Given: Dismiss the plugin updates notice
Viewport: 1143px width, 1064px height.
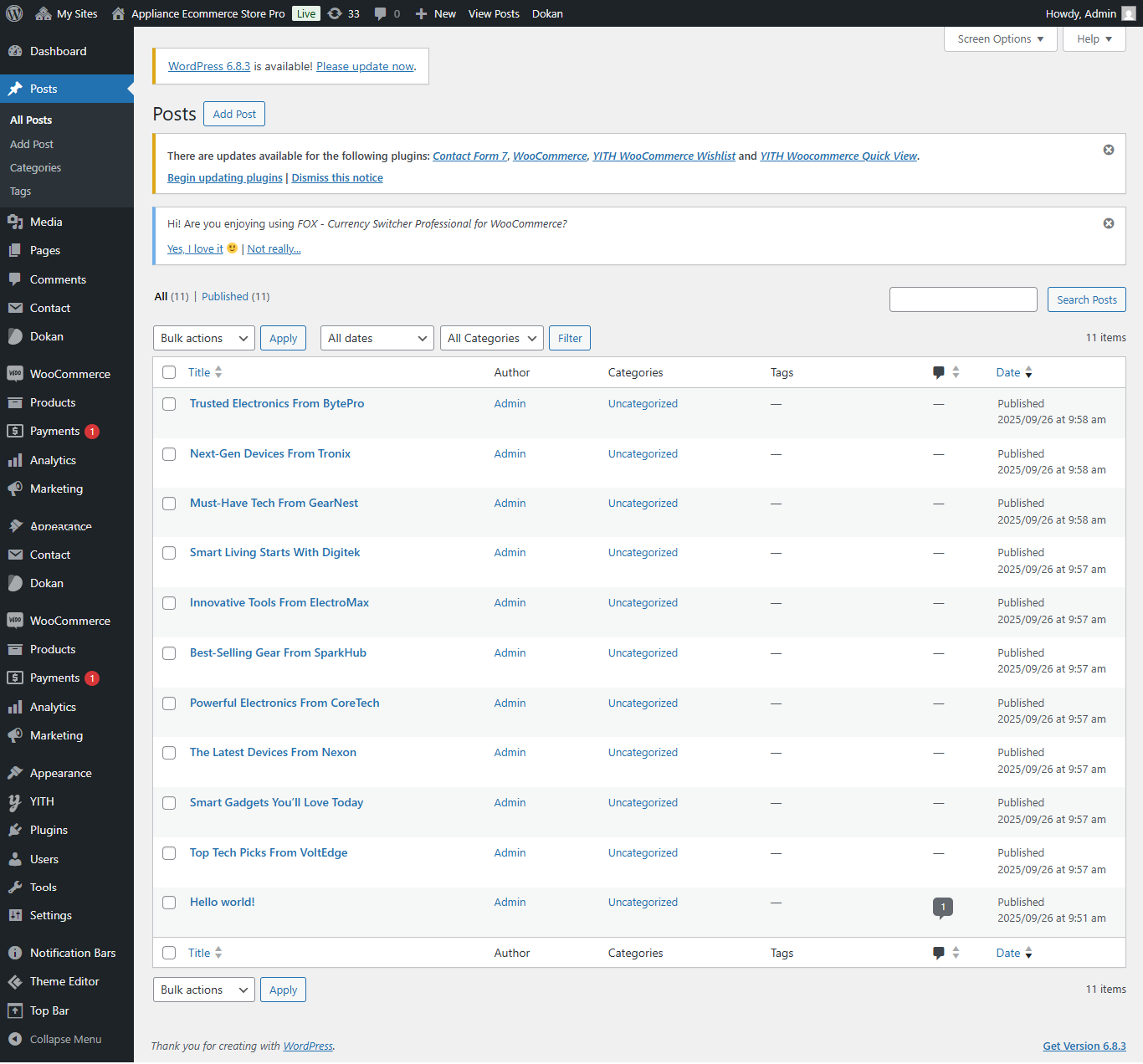Looking at the screenshot, I should (x=1108, y=150).
